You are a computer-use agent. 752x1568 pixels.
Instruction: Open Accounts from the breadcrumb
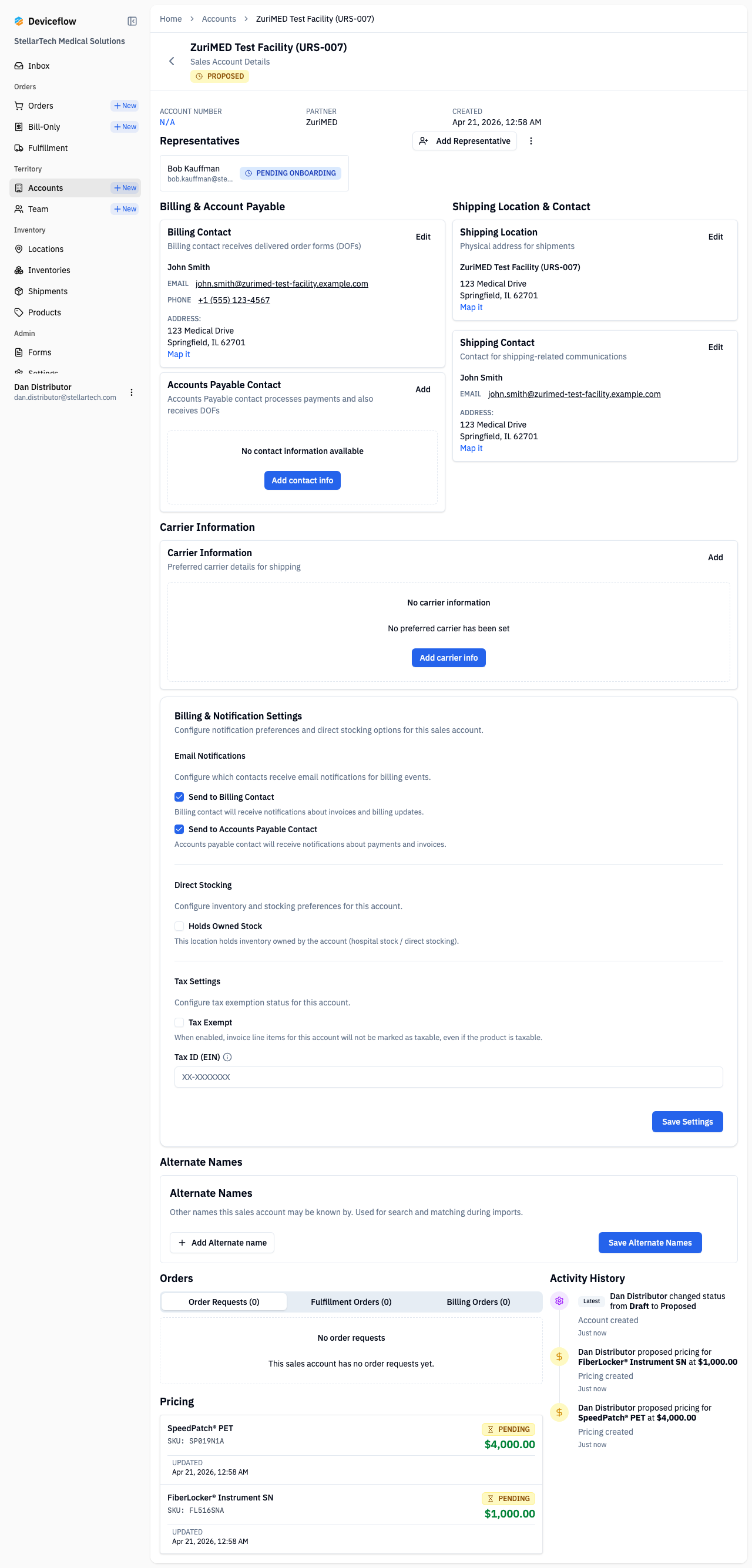click(x=219, y=19)
